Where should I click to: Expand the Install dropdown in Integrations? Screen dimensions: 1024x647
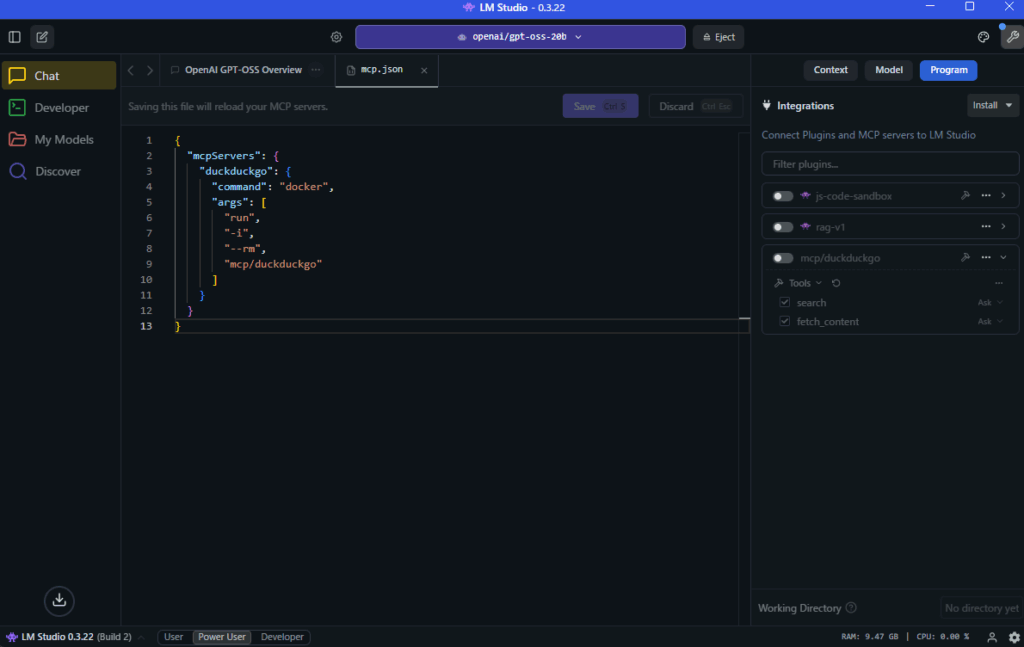(x=992, y=105)
